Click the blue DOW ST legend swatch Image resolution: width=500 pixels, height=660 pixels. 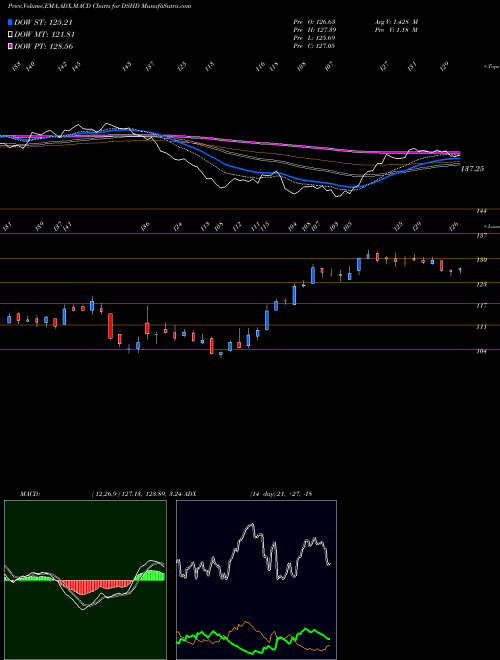pos(10,22)
